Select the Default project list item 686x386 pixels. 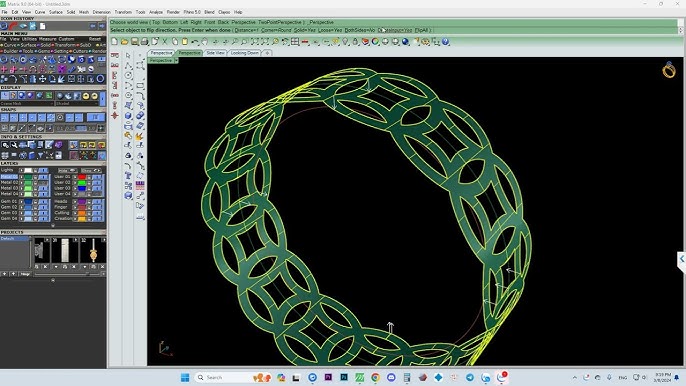click(x=15, y=239)
